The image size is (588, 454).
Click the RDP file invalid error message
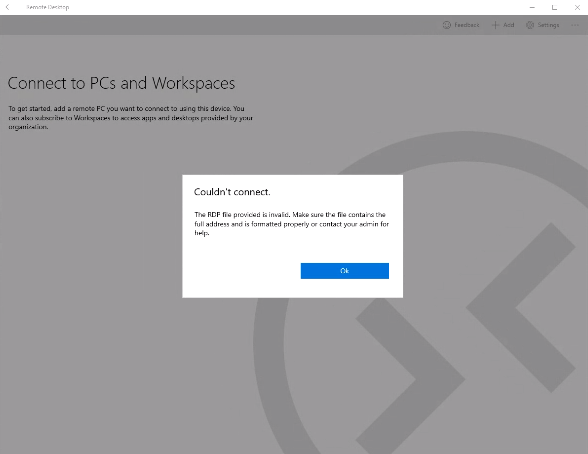pyautogui.click(x=291, y=224)
